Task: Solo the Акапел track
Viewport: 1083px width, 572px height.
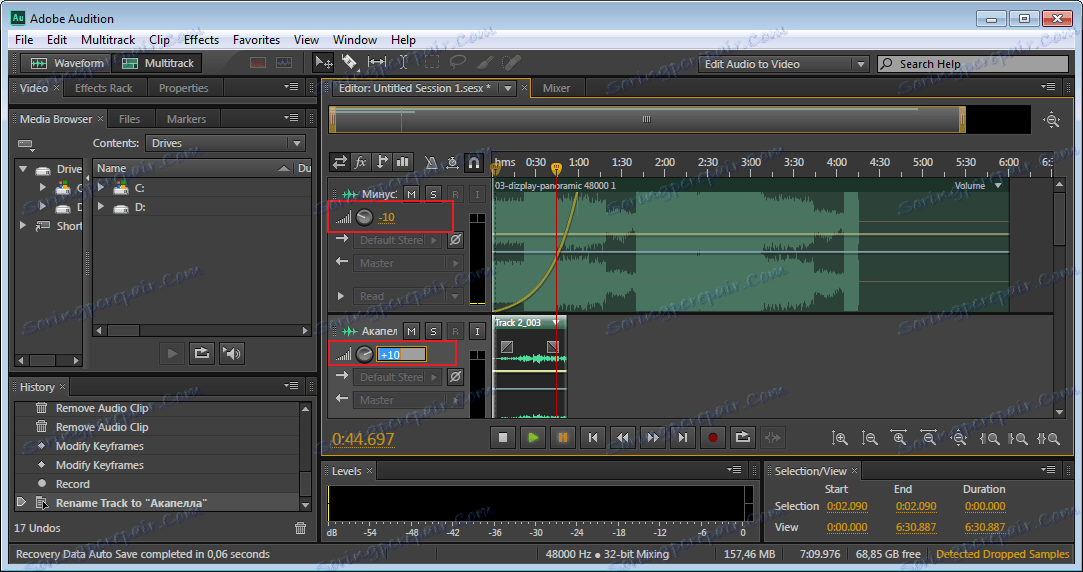Action: pos(433,331)
